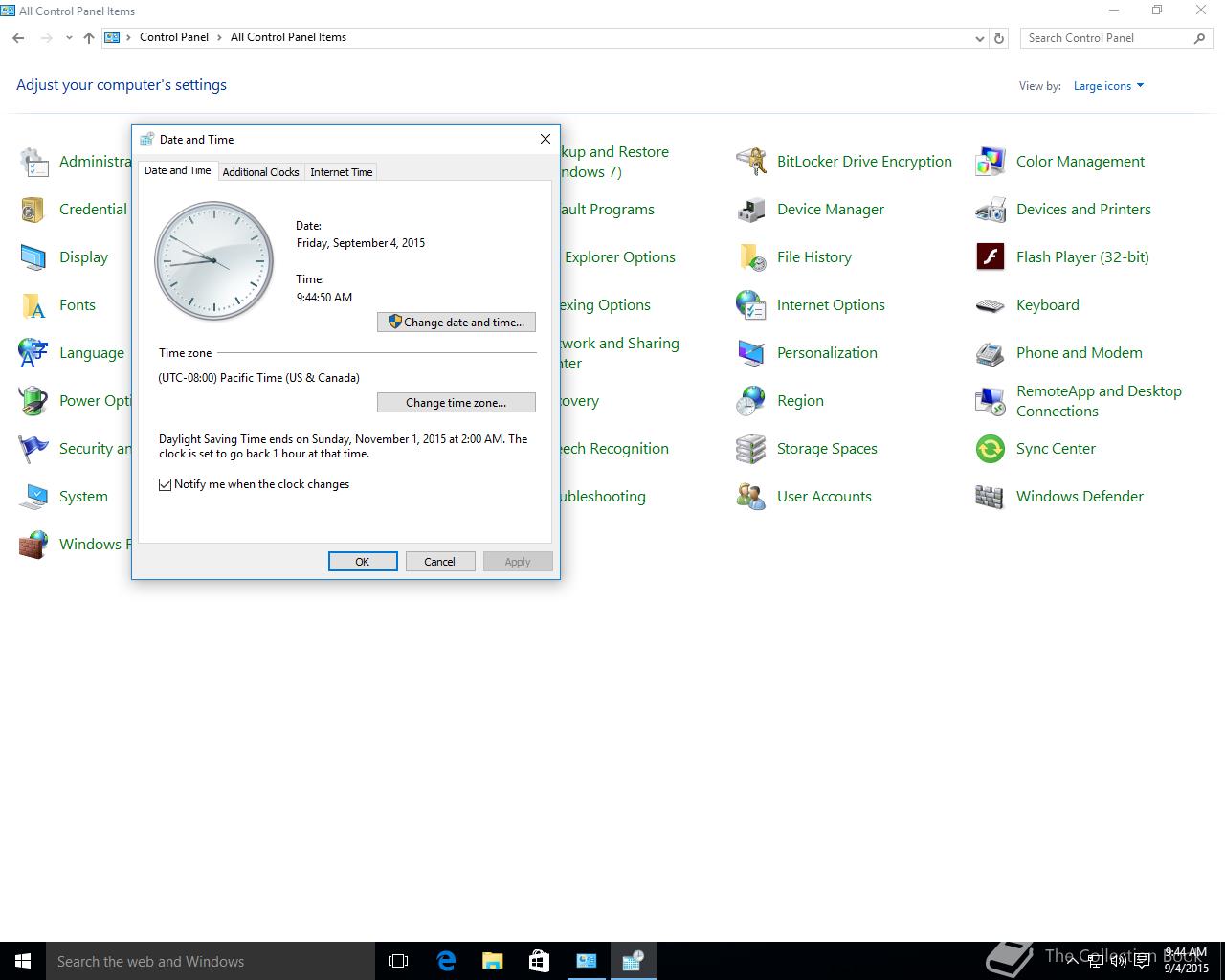This screenshot has width=1225, height=980.
Task: Refresh the Control Panel view
Action: point(999,38)
